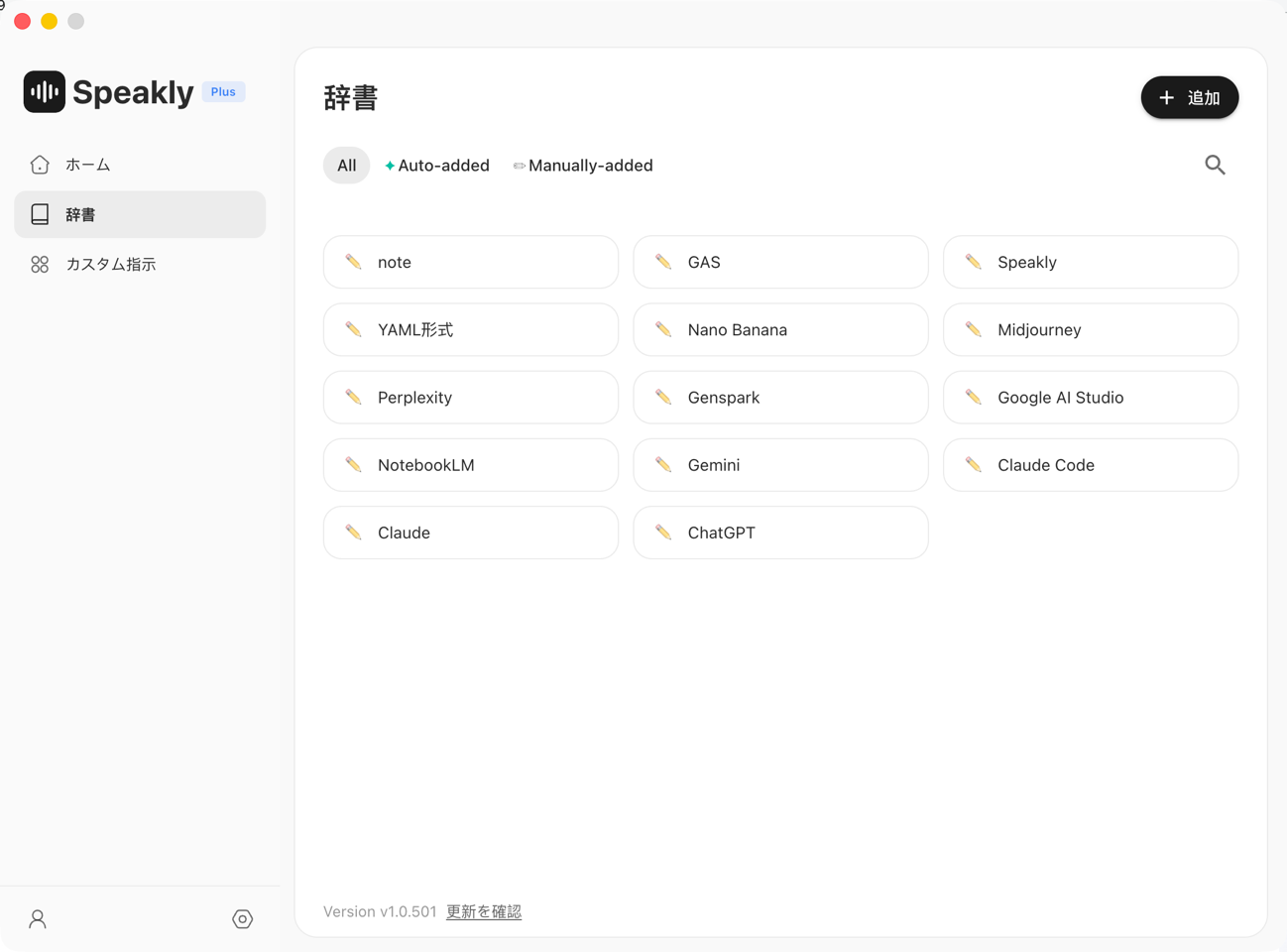The width and height of the screenshot is (1287, 952).
Task: Click the pencil icon beside Perplexity
Action: click(354, 398)
